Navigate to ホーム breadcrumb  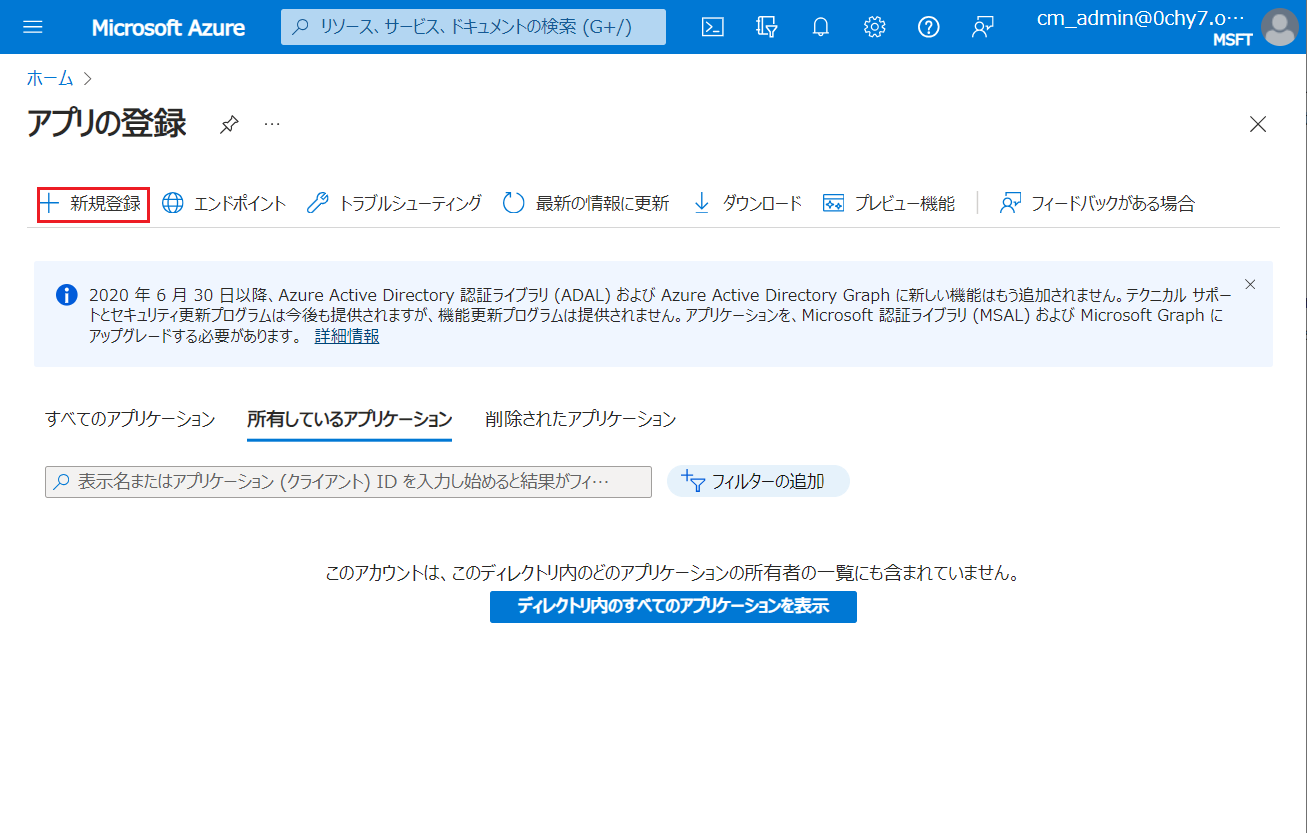coord(50,78)
